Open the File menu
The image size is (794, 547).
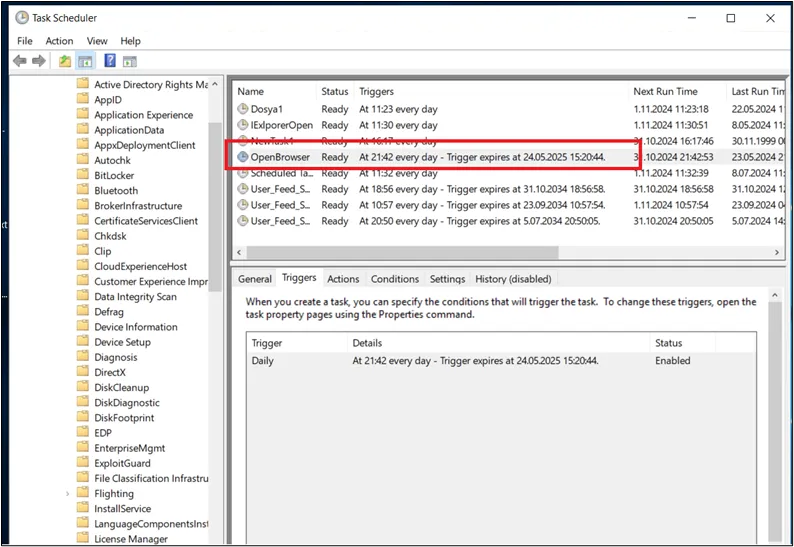click(x=25, y=41)
